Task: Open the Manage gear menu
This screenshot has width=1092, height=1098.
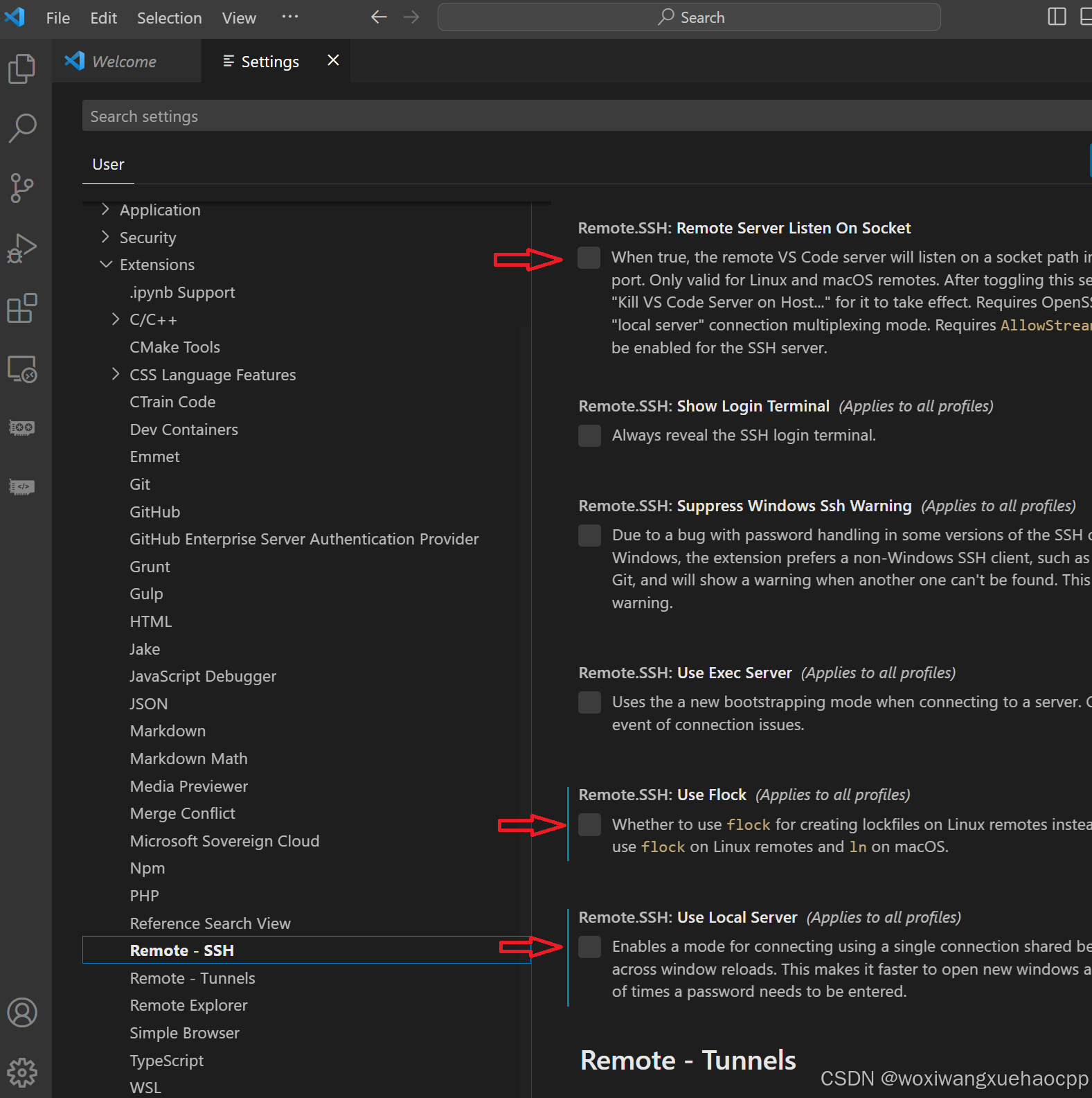Action: pyautogui.click(x=22, y=1072)
